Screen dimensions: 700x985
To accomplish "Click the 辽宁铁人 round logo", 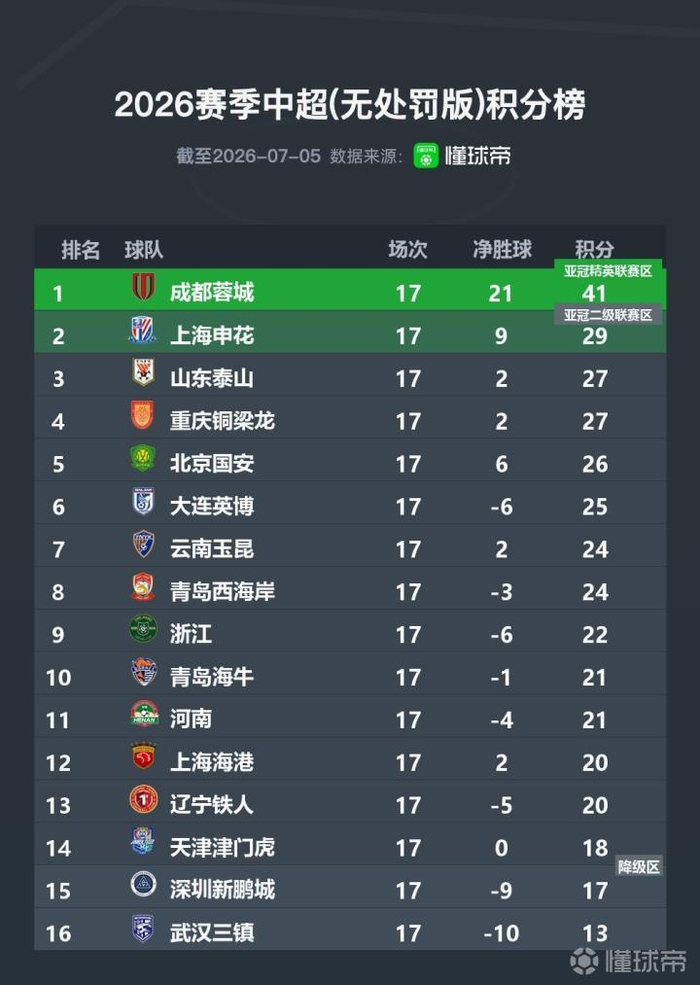I will pyautogui.click(x=143, y=800).
